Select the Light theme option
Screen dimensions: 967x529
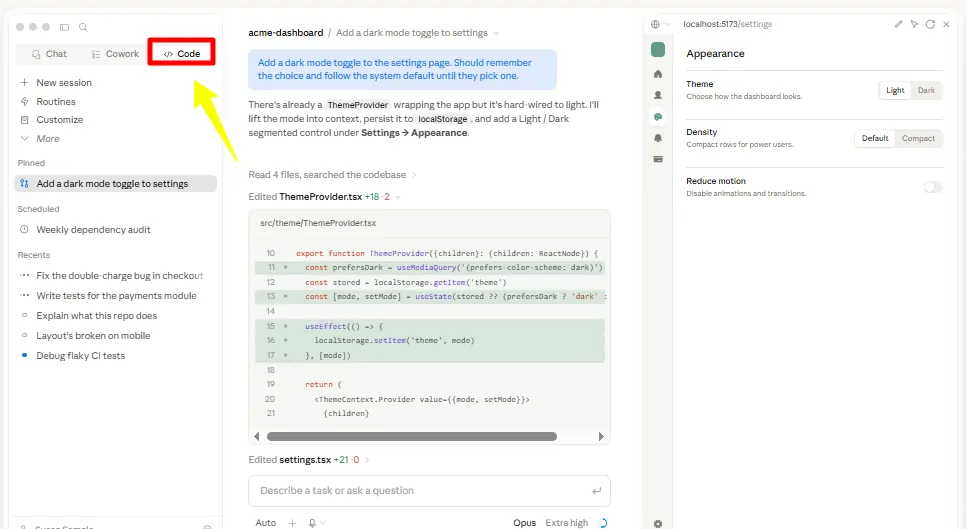pos(895,90)
